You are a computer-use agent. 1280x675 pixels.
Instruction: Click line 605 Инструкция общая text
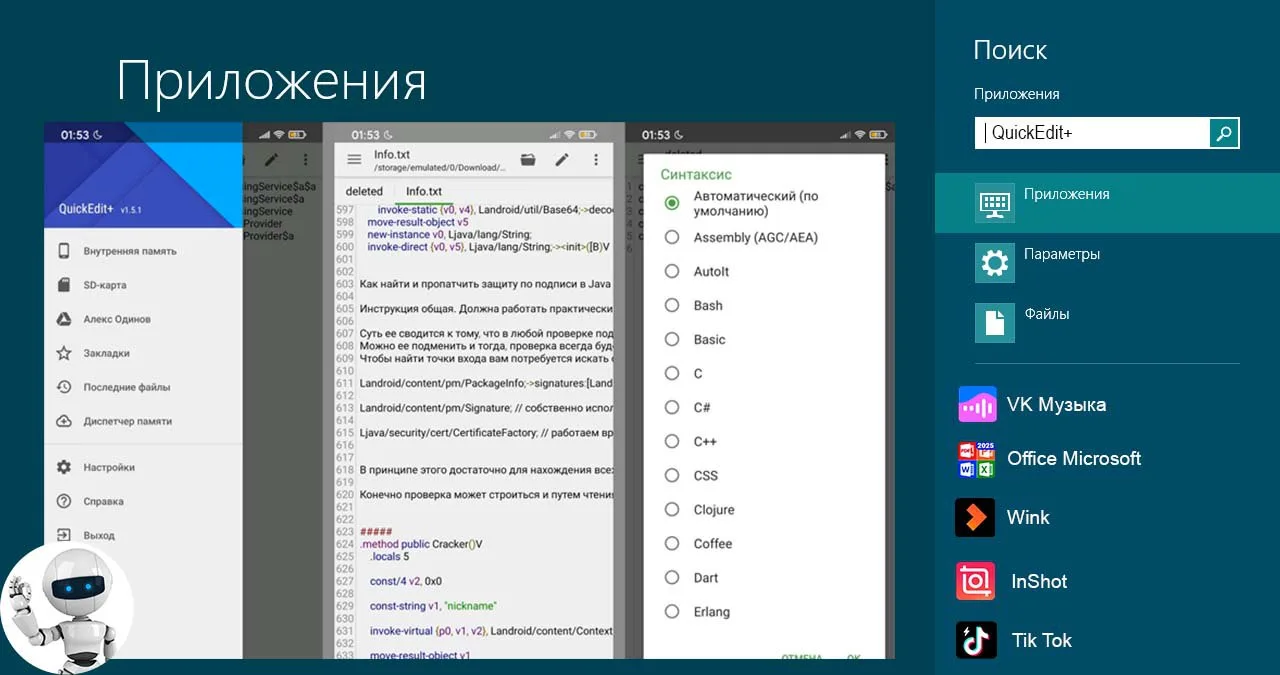point(485,308)
